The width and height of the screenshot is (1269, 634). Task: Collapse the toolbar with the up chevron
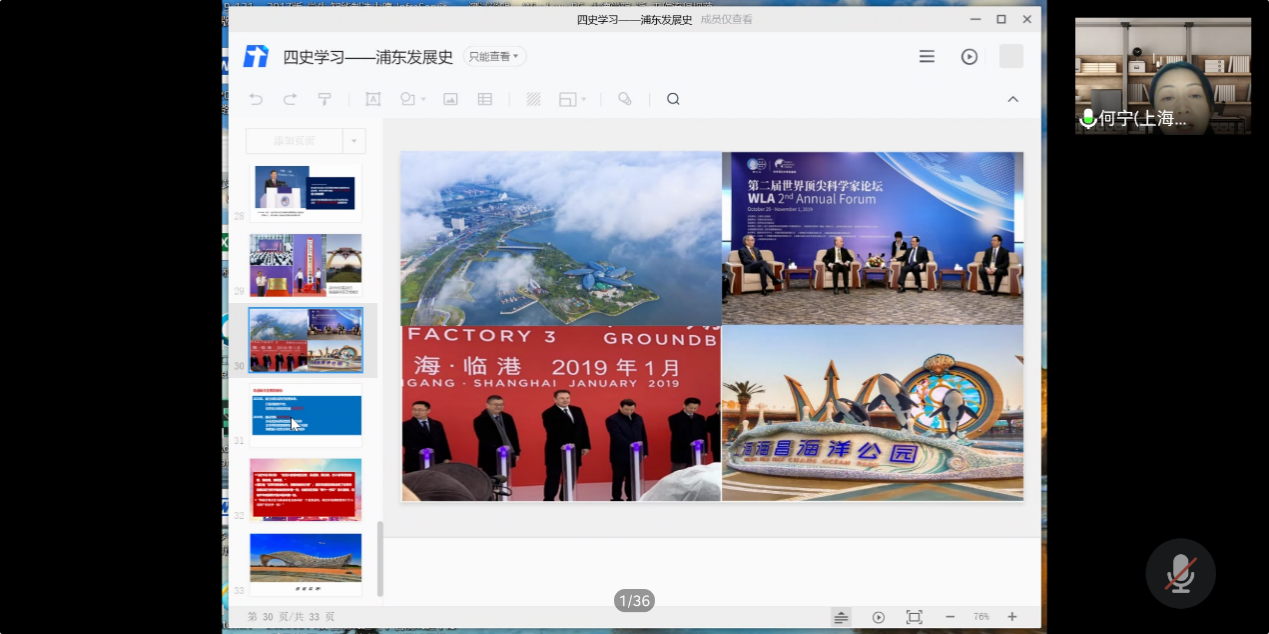[1013, 99]
